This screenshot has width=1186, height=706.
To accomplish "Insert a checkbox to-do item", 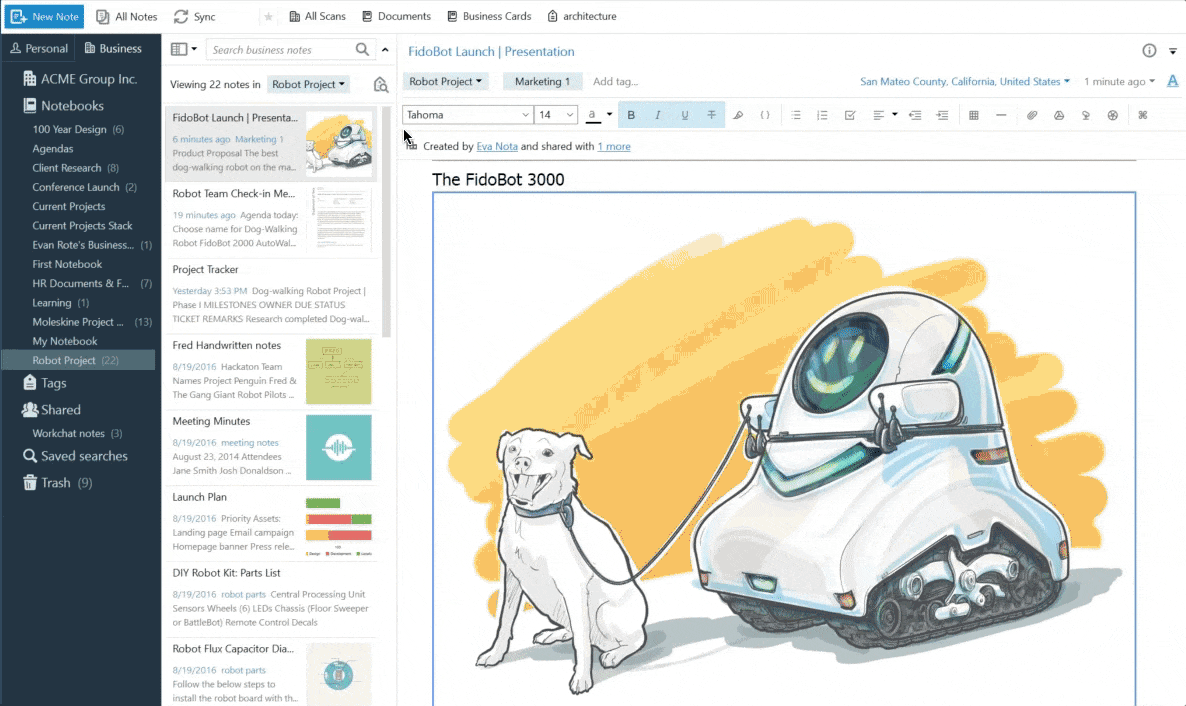I will tap(850, 115).
